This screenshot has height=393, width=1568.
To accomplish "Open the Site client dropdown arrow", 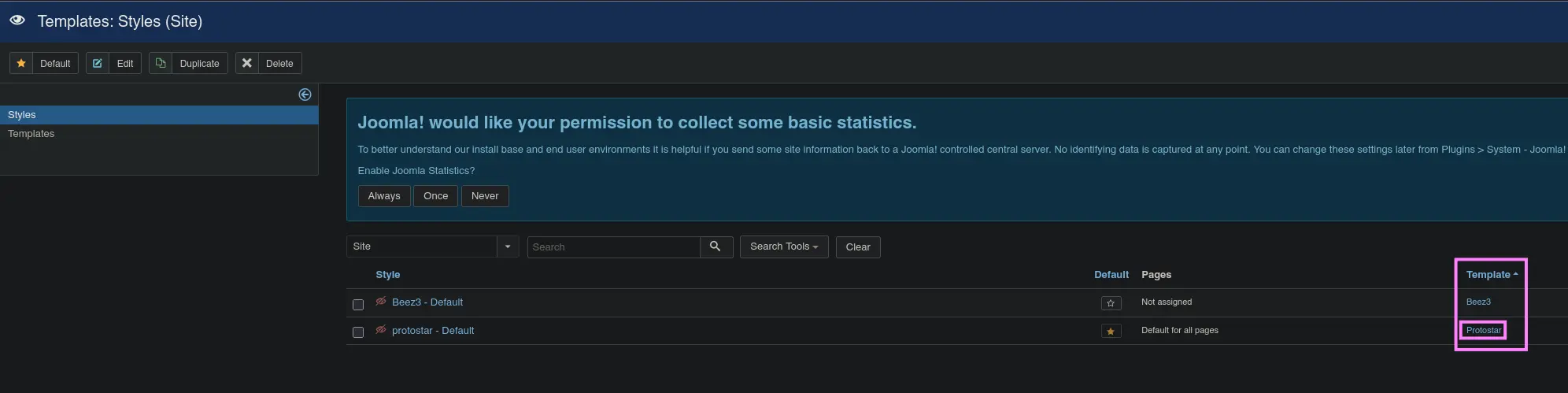I will coord(508,247).
